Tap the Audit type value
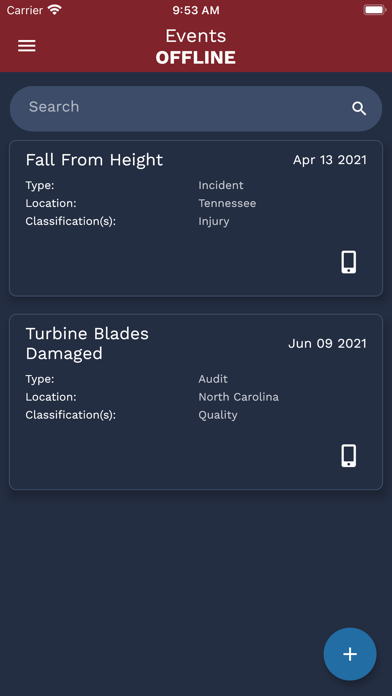 213,379
